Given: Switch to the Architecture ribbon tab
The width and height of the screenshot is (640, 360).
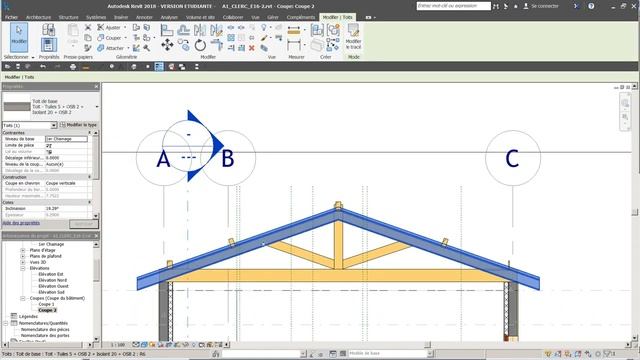Looking at the screenshot, I should 38,17.
